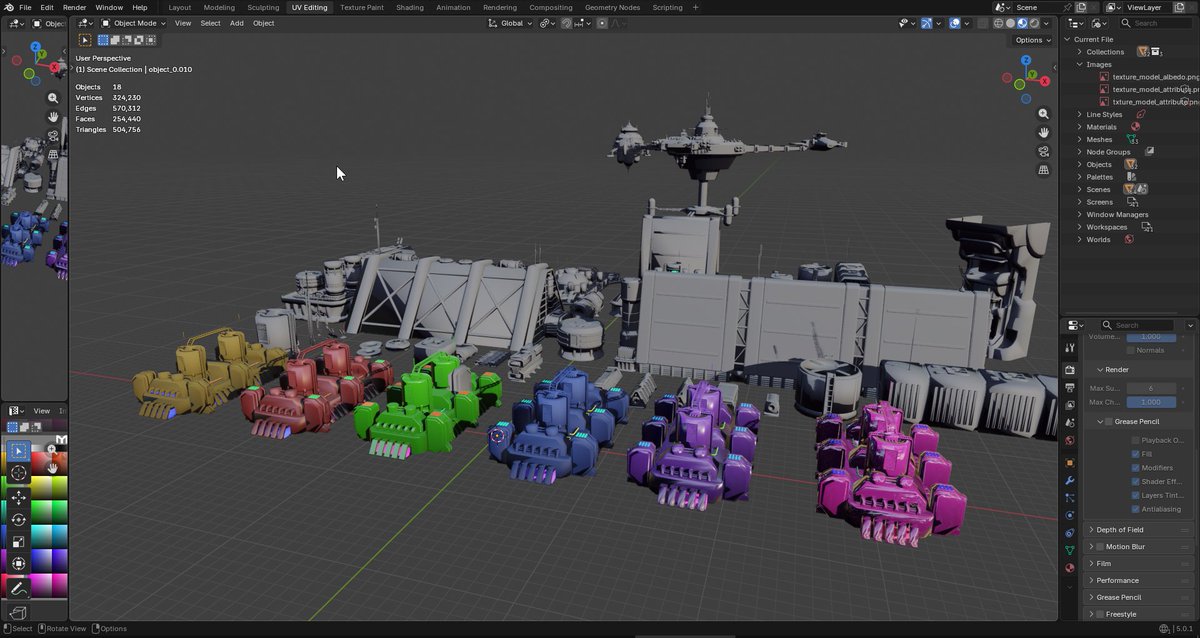Select the Move tool in UV editor toolbar
This screenshot has width=1200, height=638.
(18, 497)
